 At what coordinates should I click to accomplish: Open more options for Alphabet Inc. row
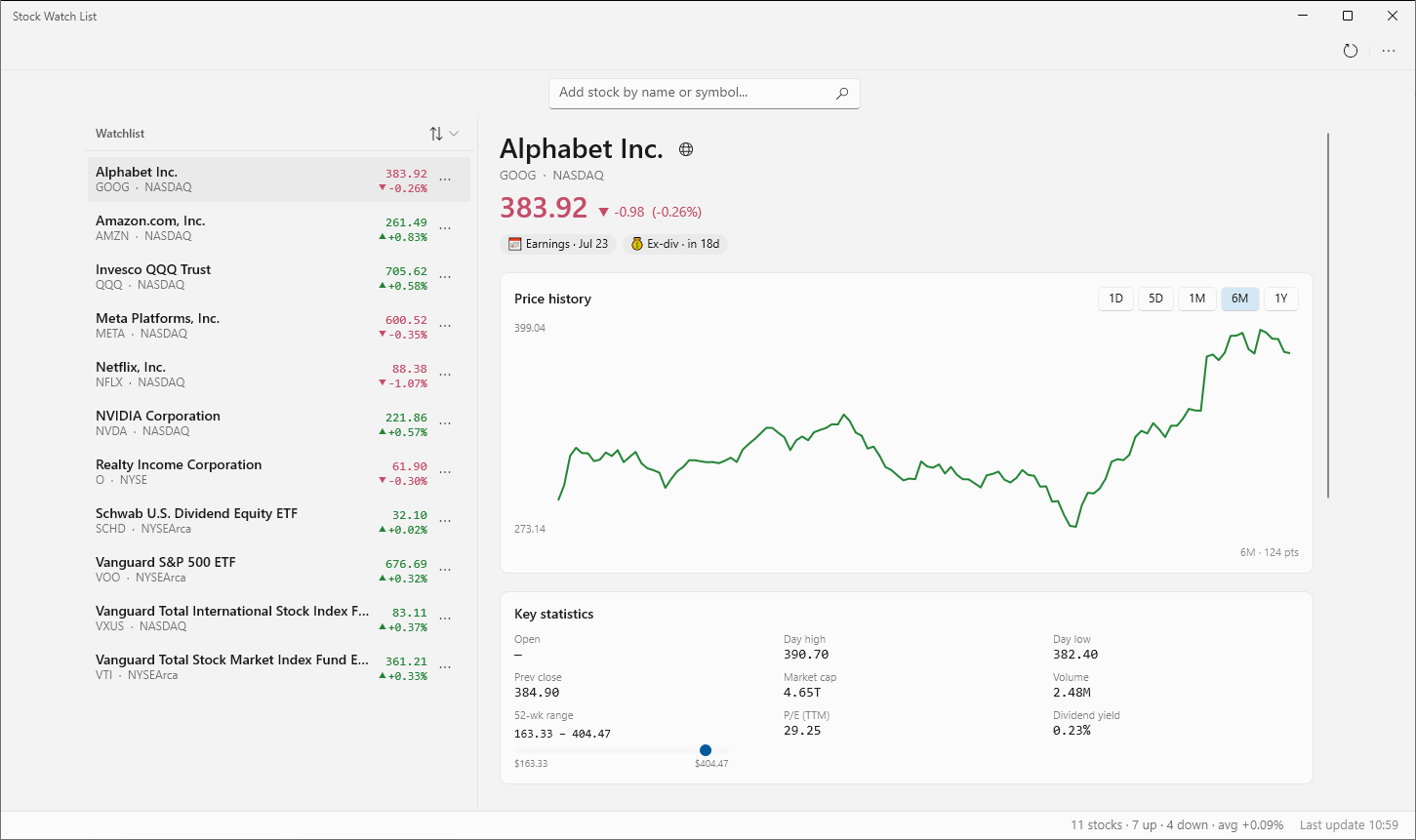(x=445, y=180)
